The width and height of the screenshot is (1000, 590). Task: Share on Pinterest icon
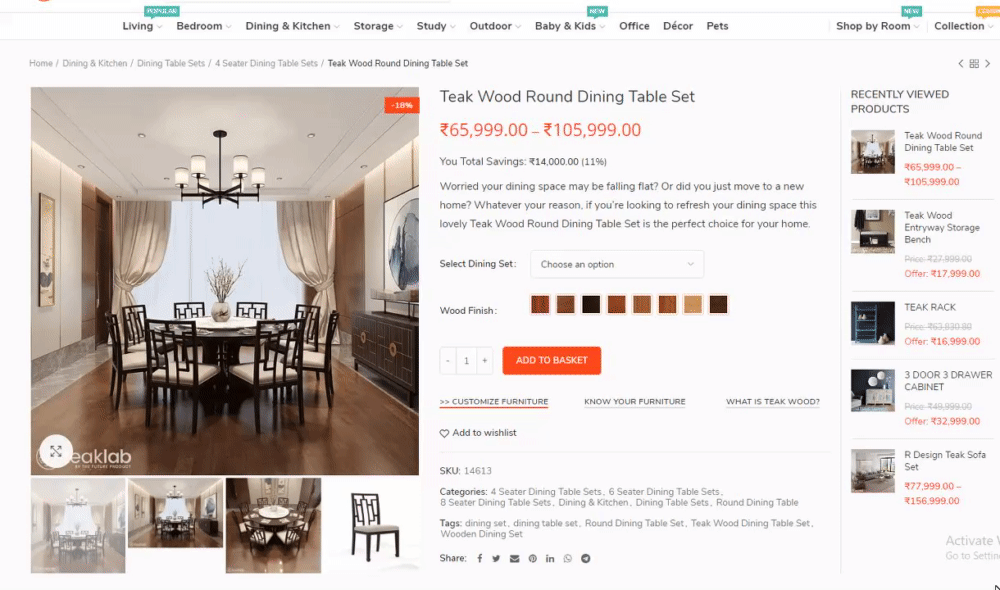click(533, 559)
